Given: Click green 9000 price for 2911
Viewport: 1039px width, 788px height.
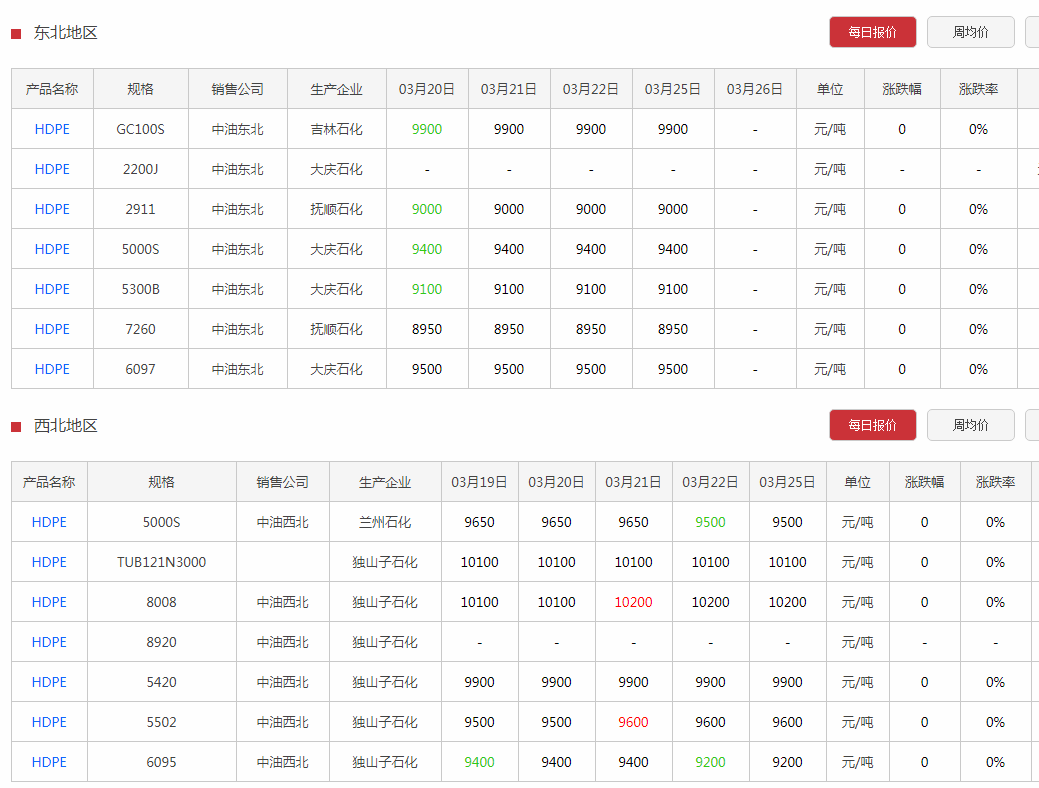Looking at the screenshot, I should [427, 209].
